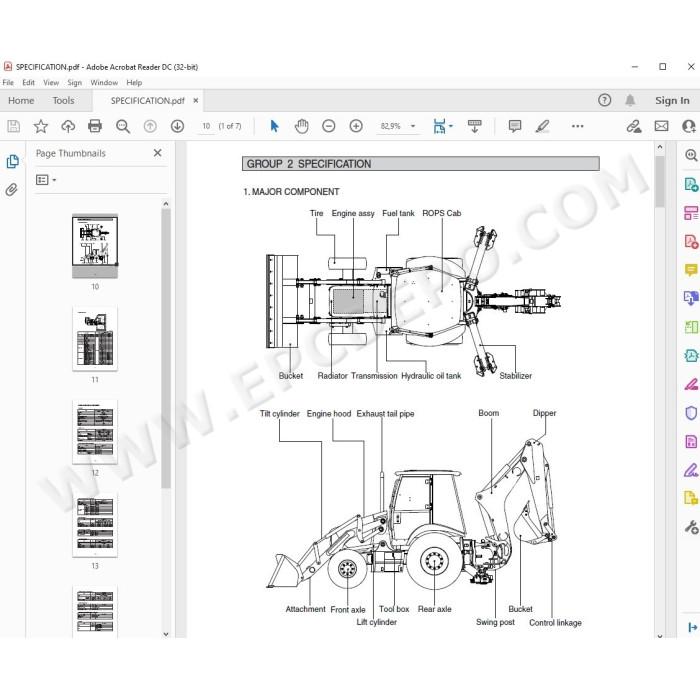
Task: Expand the right tools pane arrow
Action: [692, 627]
